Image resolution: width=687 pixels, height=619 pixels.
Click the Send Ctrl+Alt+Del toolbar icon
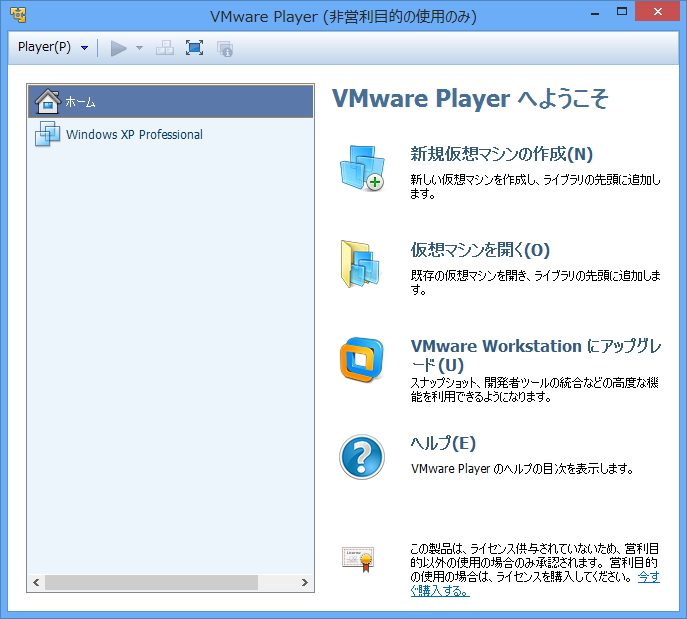tap(165, 48)
